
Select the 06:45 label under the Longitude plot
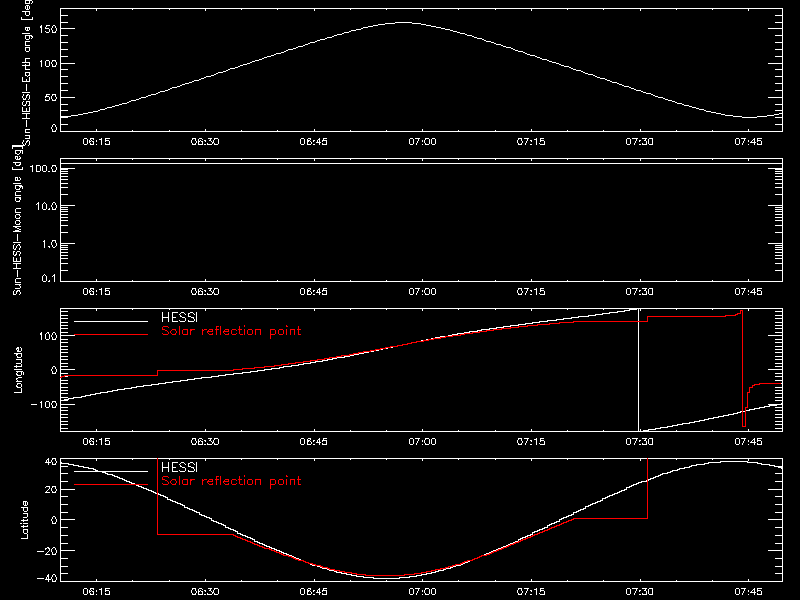coord(314,441)
